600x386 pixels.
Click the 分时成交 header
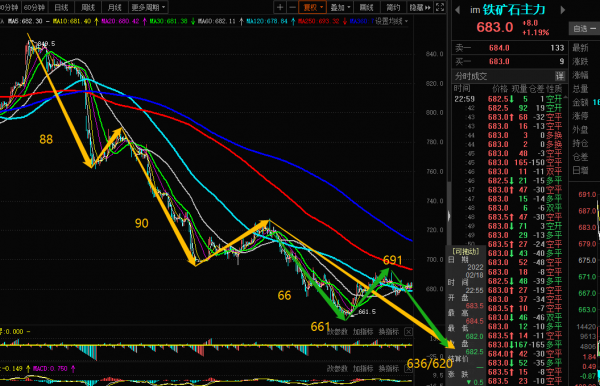pos(471,76)
